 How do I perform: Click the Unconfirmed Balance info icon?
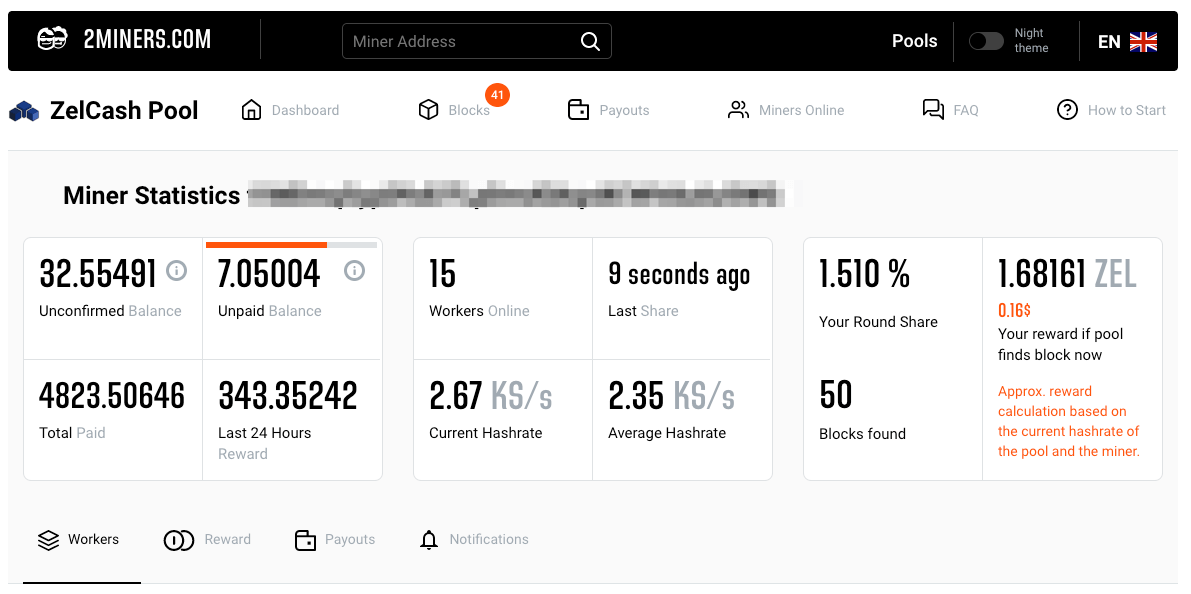click(176, 271)
